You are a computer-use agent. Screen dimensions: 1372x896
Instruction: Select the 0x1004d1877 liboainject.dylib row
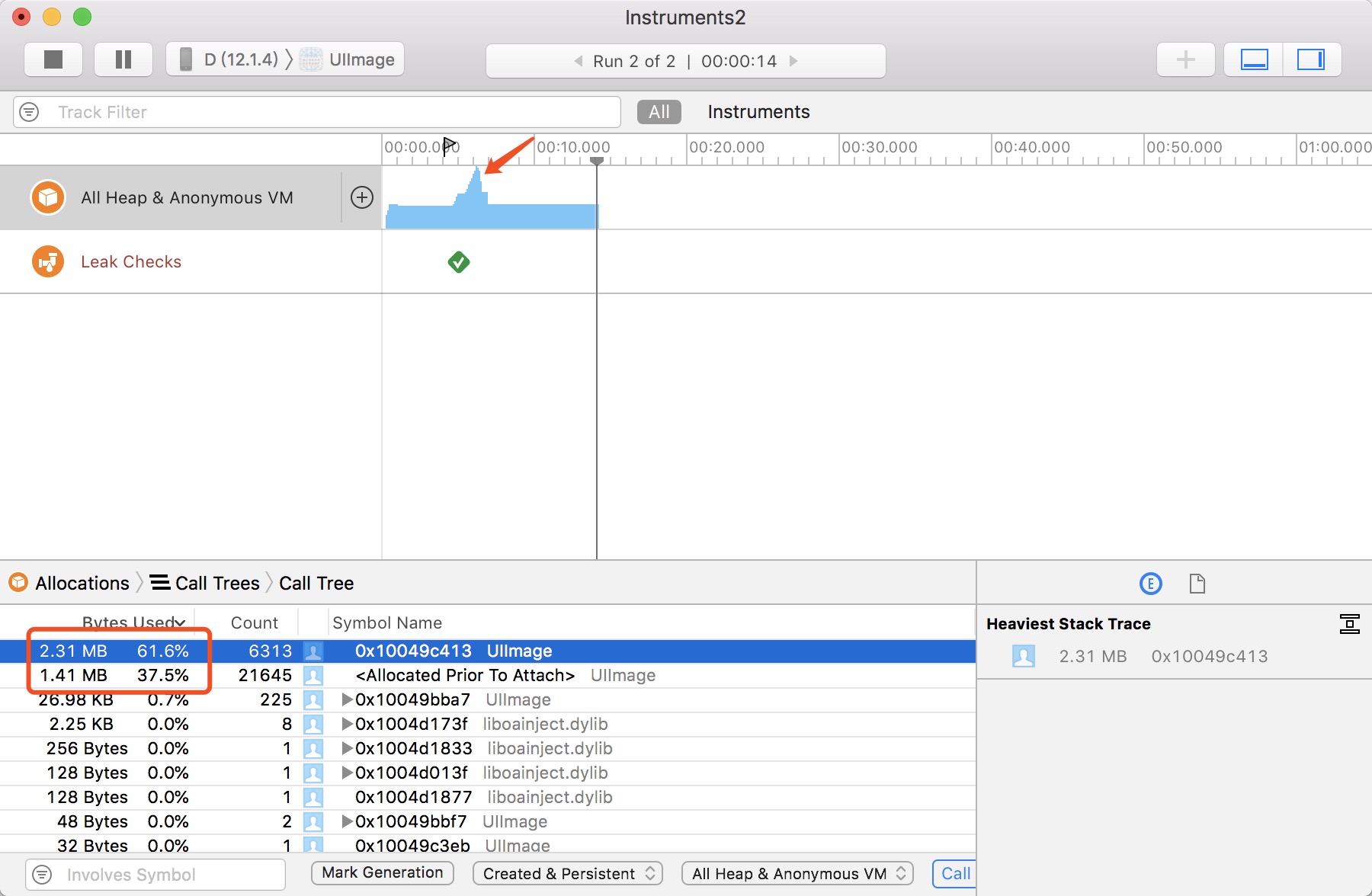[x=488, y=797]
